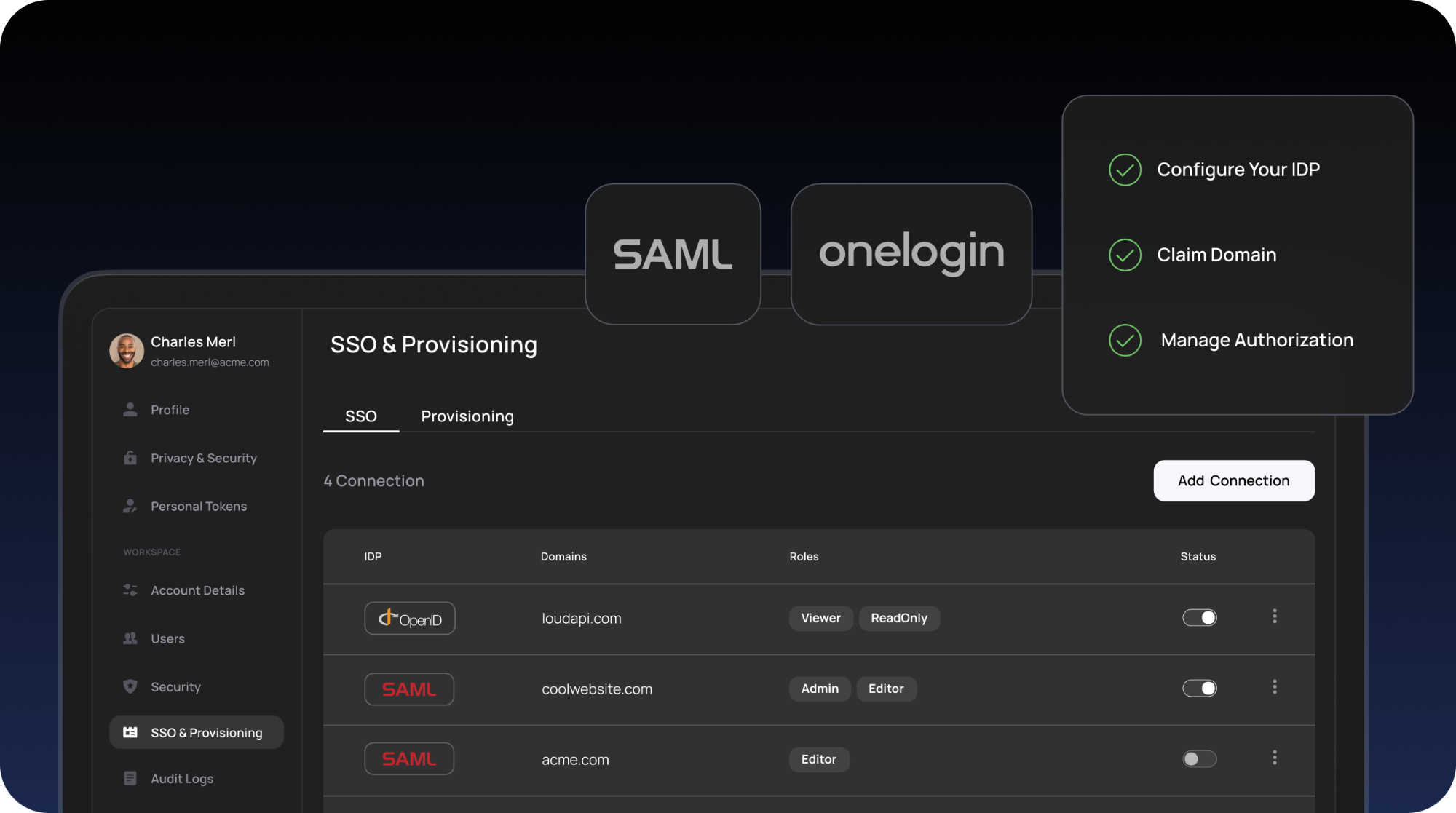Switch to the Provisioning tab

click(x=467, y=416)
